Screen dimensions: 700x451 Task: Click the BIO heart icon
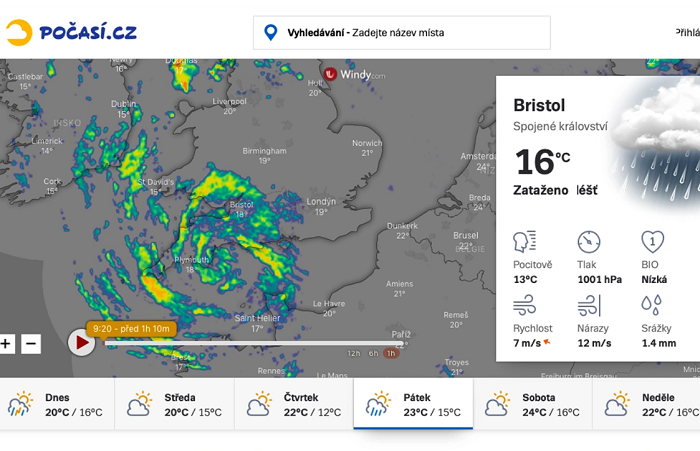click(x=652, y=242)
